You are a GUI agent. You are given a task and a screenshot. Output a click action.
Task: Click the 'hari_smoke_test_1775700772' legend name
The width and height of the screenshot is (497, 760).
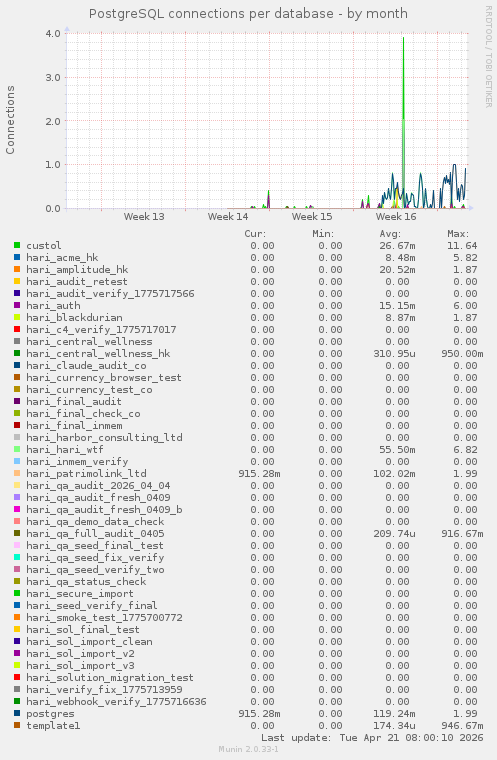[x=104, y=618]
